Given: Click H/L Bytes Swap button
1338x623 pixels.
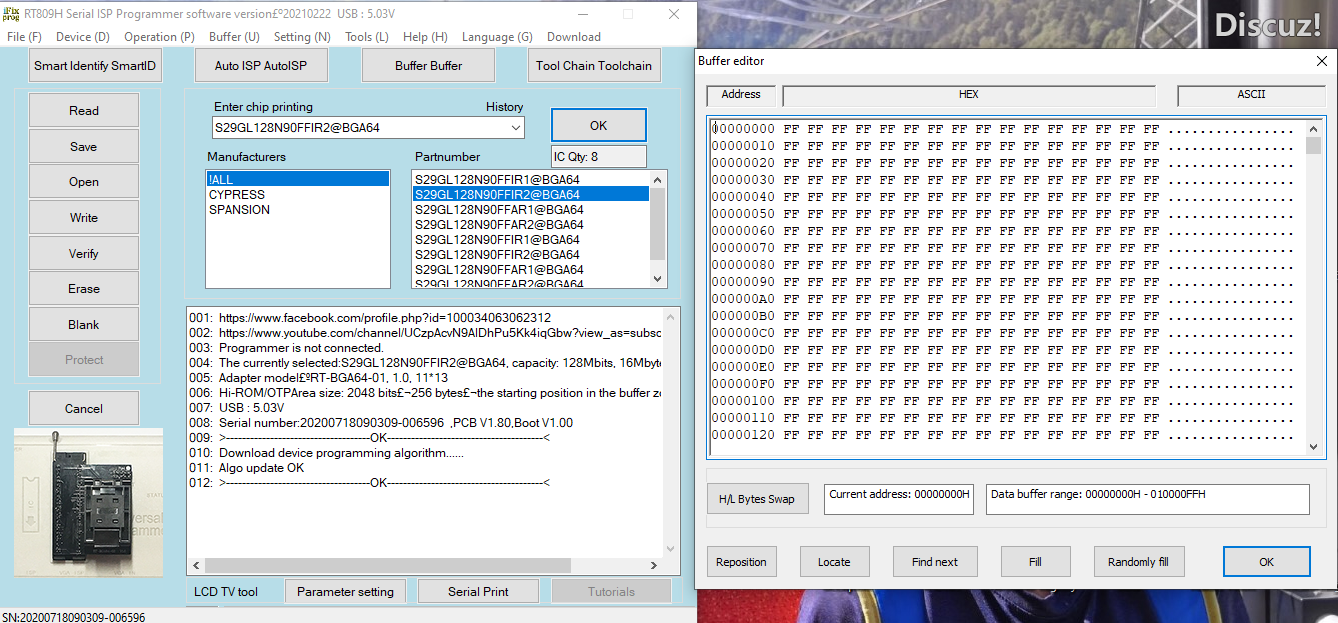Looking at the screenshot, I should click(x=756, y=499).
